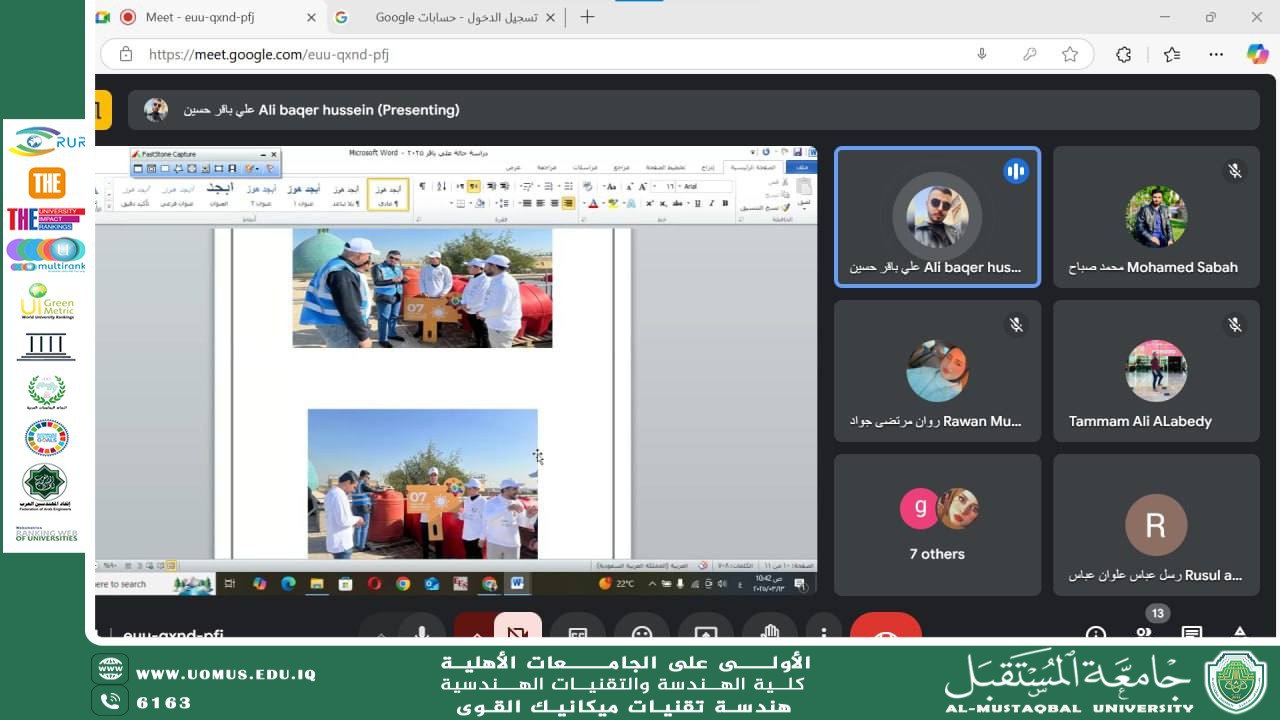The image size is (1280, 720).
Task: Toggle show paragraph marks ¶ button
Action: tap(422, 187)
